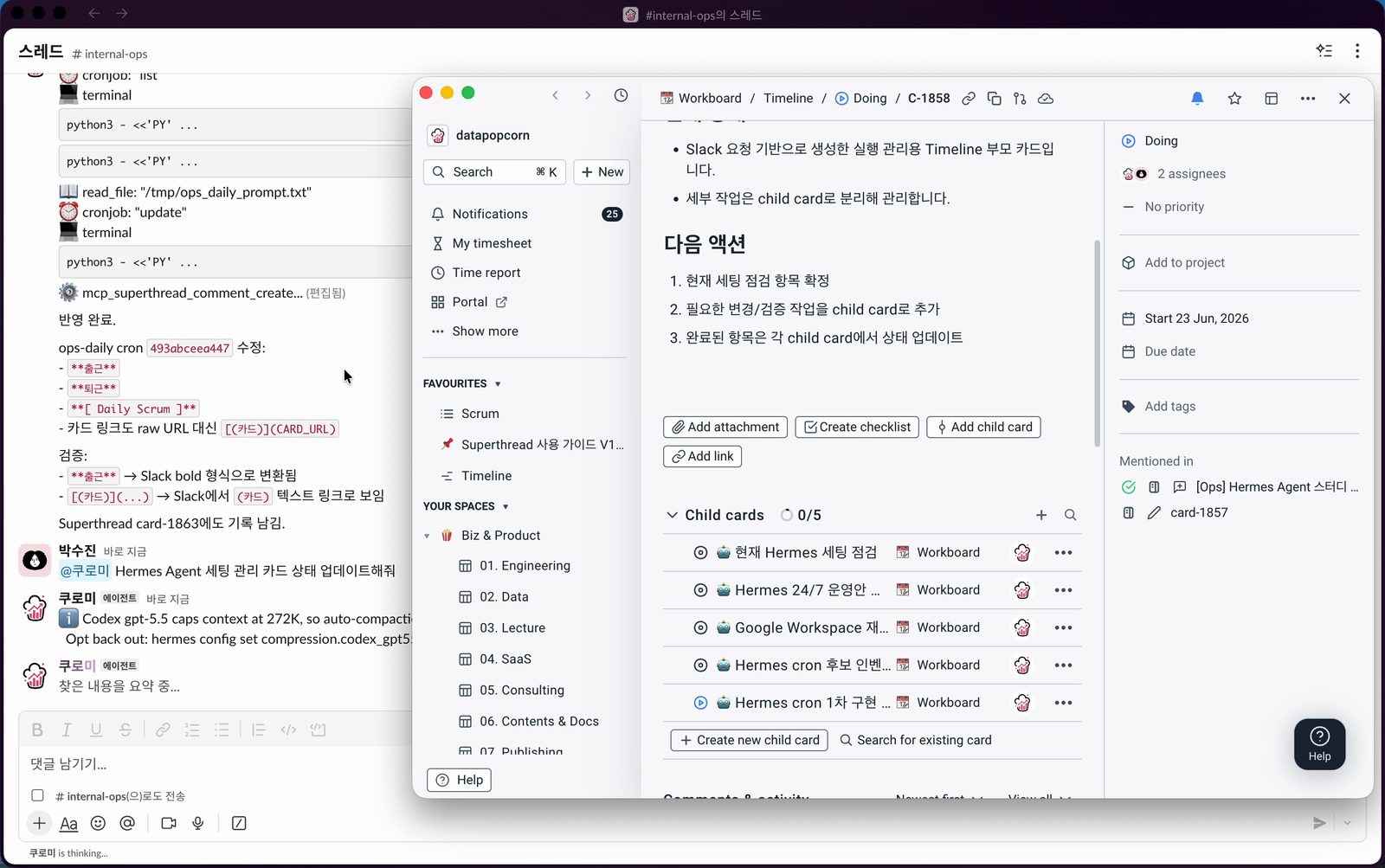Click the New button in Superthread sidebar

coord(602,172)
